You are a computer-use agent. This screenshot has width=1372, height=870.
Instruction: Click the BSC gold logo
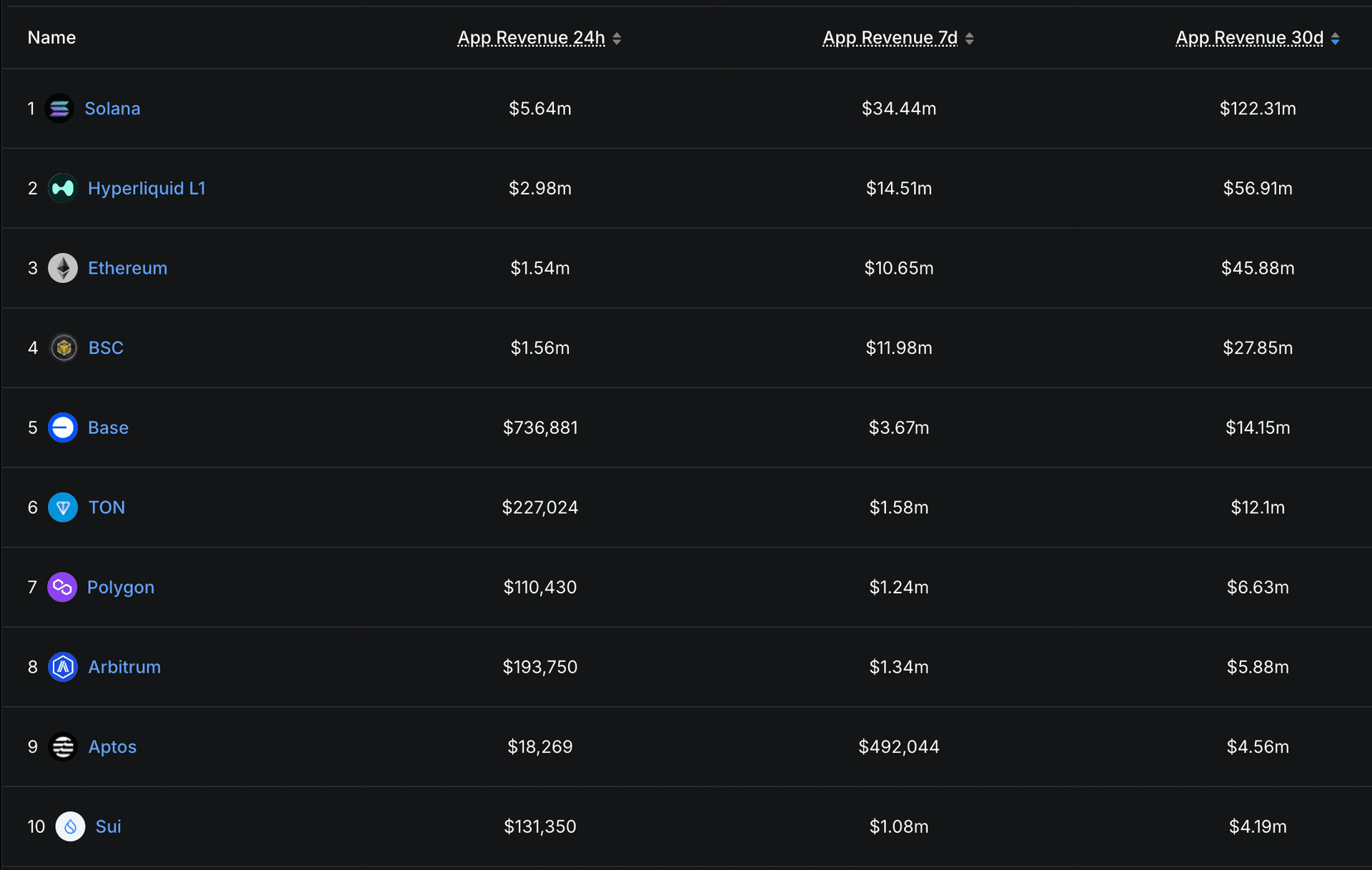pyautogui.click(x=63, y=347)
